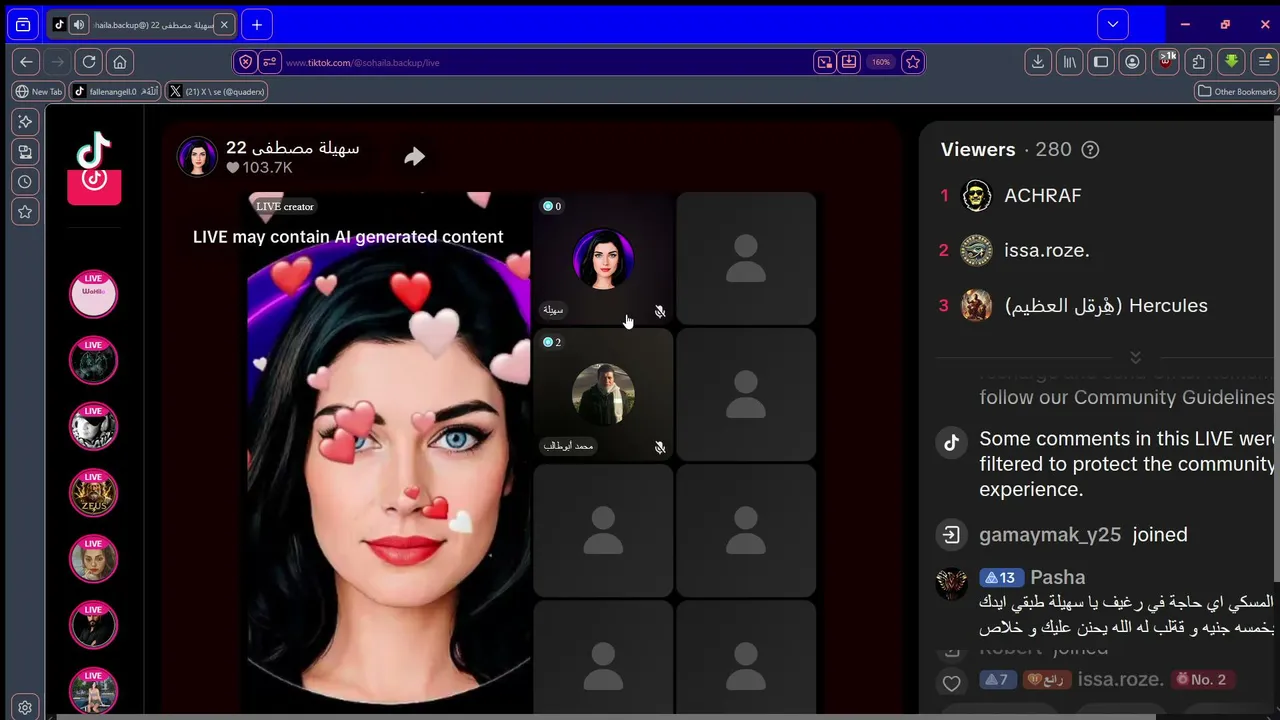
Task: Open the browser downloads panel
Action: (1038, 62)
